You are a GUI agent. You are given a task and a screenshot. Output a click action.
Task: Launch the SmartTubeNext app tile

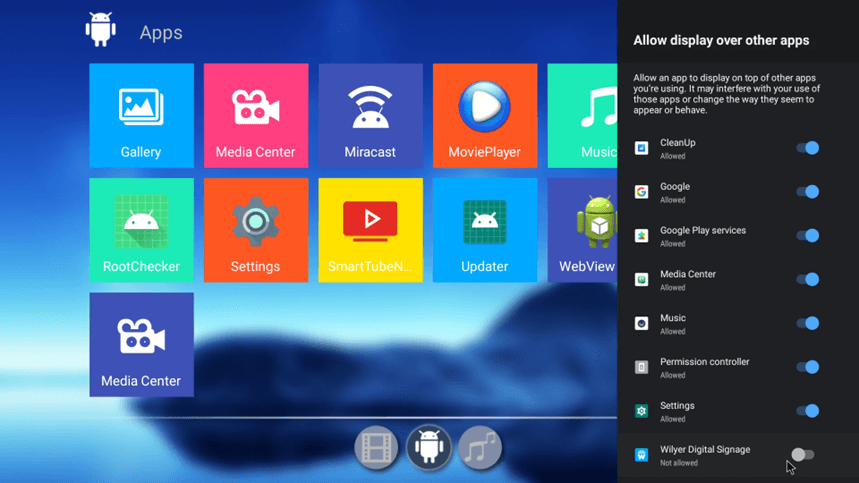[370, 230]
